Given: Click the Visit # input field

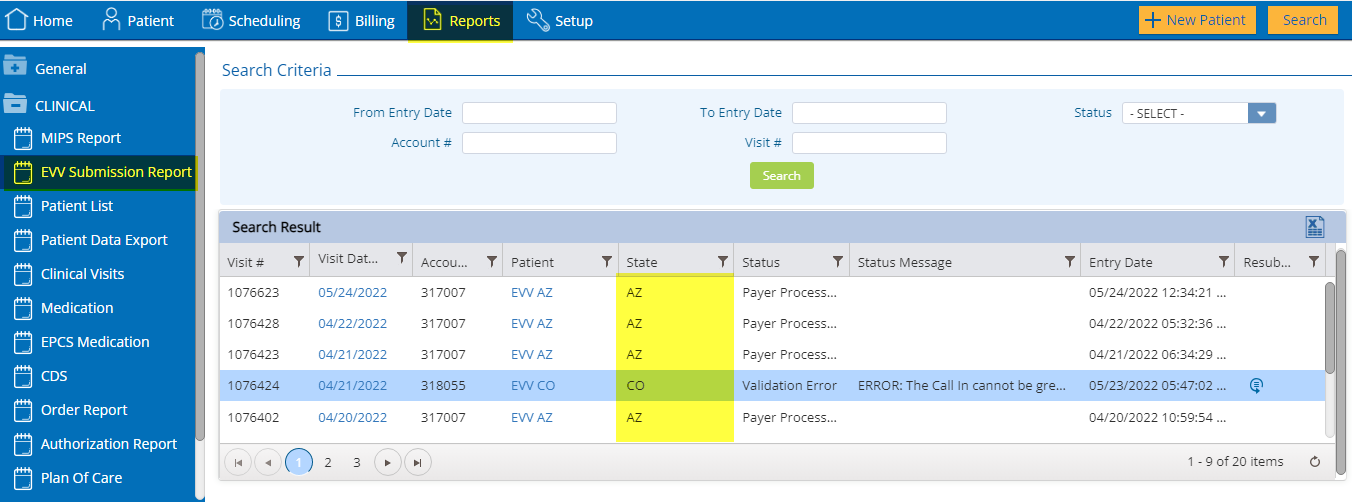Looking at the screenshot, I should [869, 143].
